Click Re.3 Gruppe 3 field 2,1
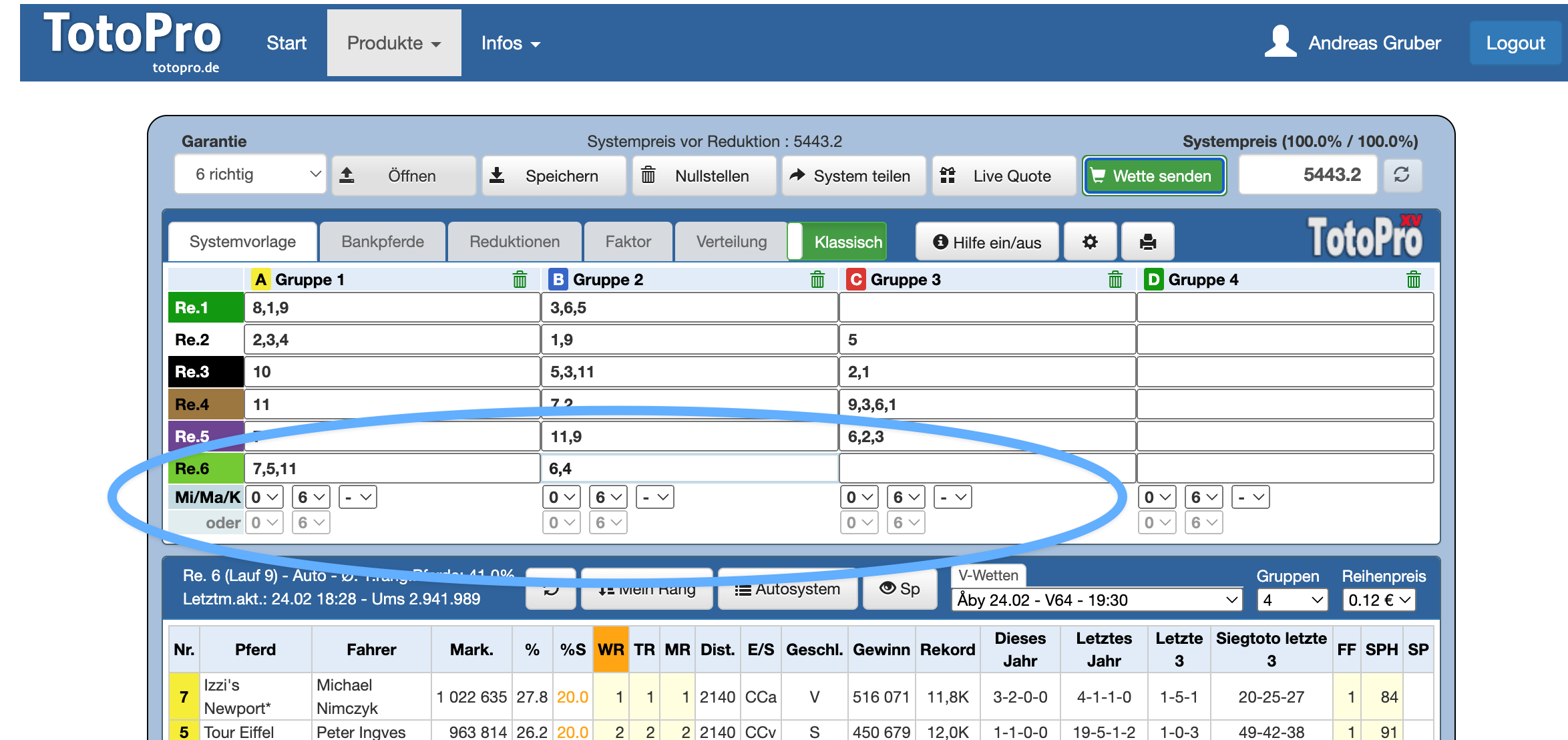1568x740 pixels. [987, 372]
